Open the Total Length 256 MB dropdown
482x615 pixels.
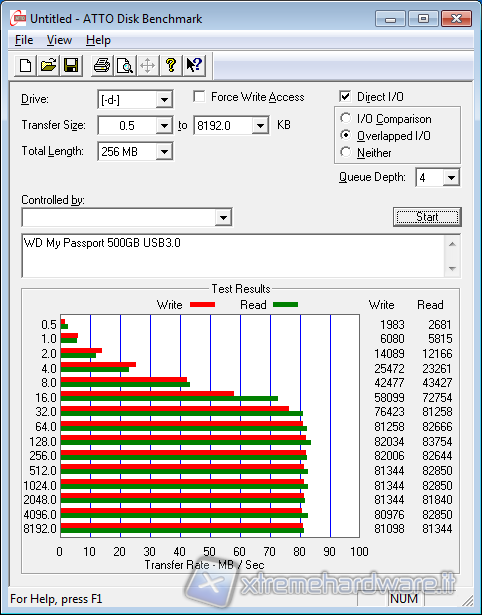(164, 151)
